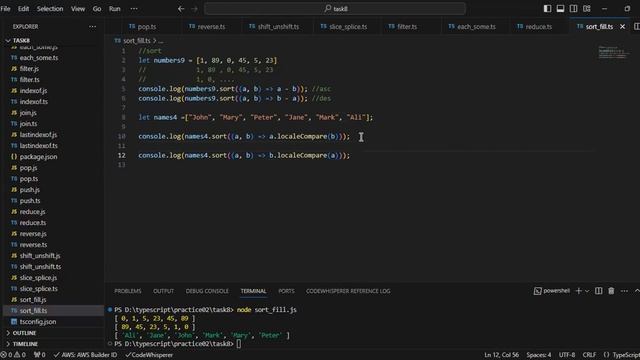
Task: Open reverse.ts in the explorer
Action: point(33,245)
